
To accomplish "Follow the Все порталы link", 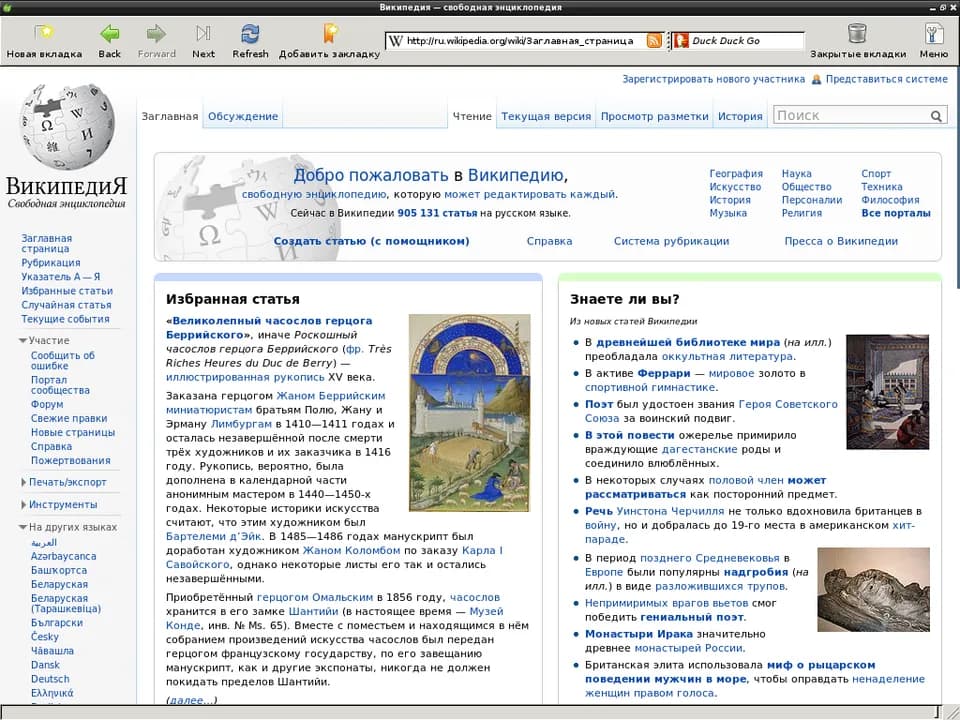I will pyautogui.click(x=896, y=213).
